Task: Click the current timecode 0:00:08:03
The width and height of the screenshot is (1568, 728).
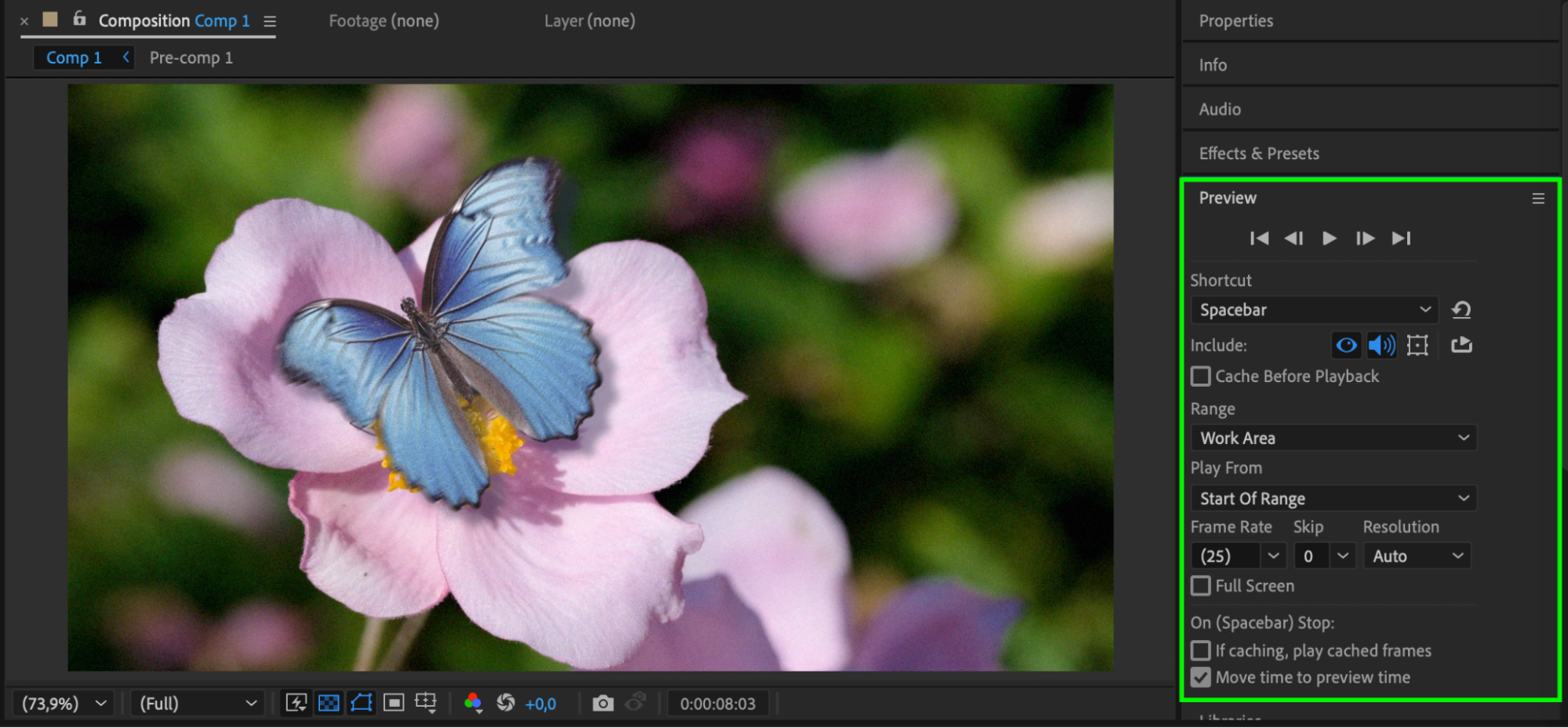Action: [717, 704]
